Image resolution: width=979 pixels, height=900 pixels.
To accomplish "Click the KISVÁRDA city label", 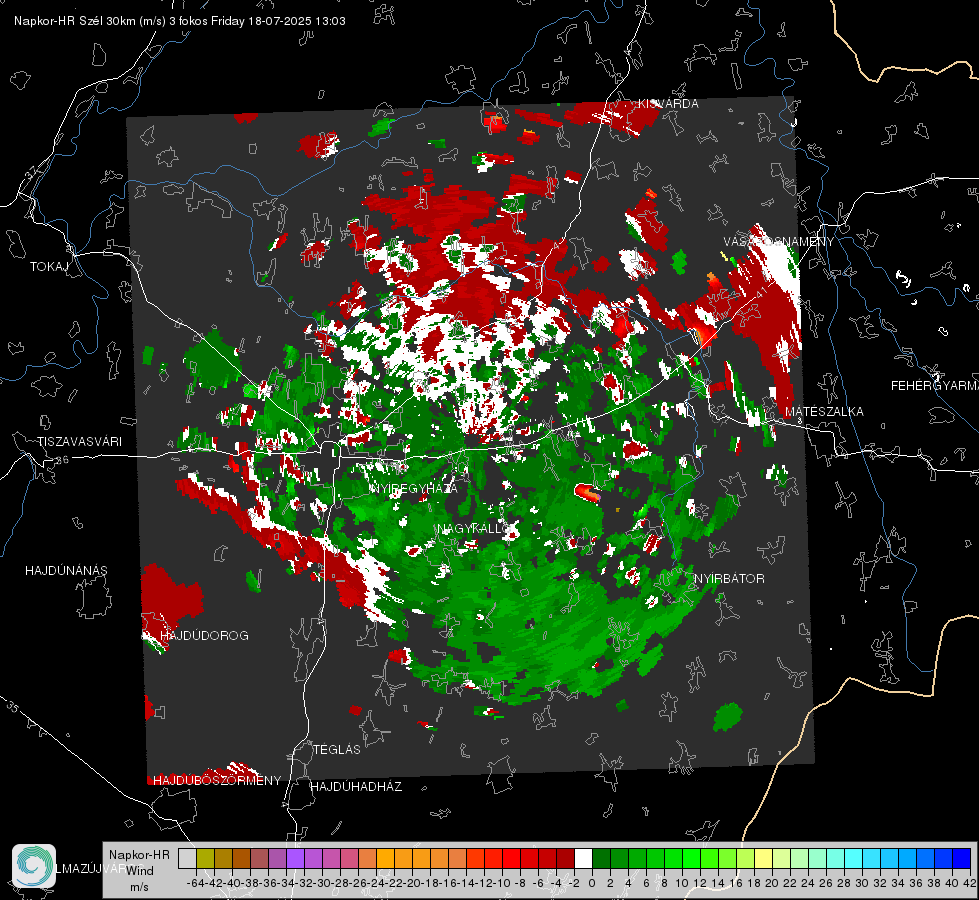I will tap(668, 104).
